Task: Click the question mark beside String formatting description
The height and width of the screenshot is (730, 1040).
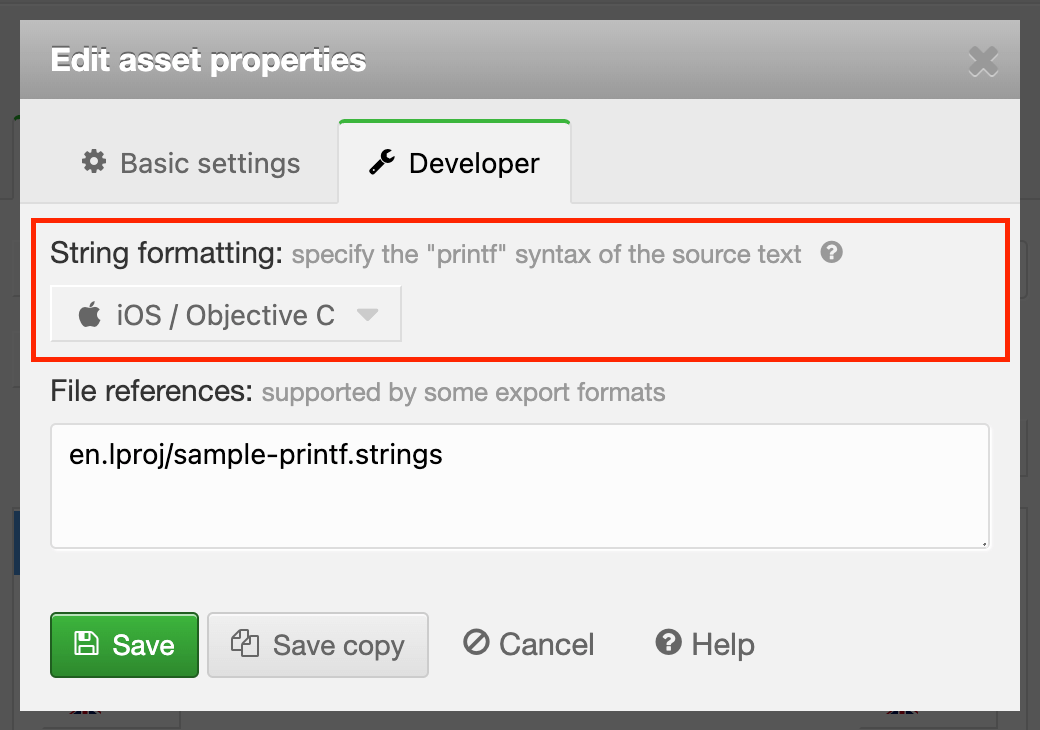Action: pos(831,253)
